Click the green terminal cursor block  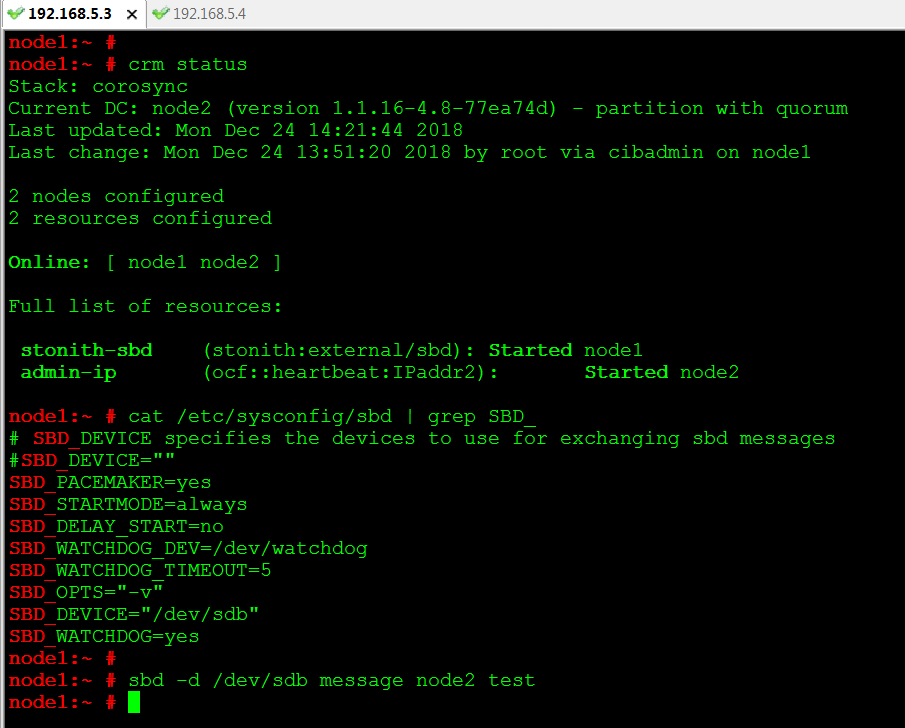click(x=134, y=702)
